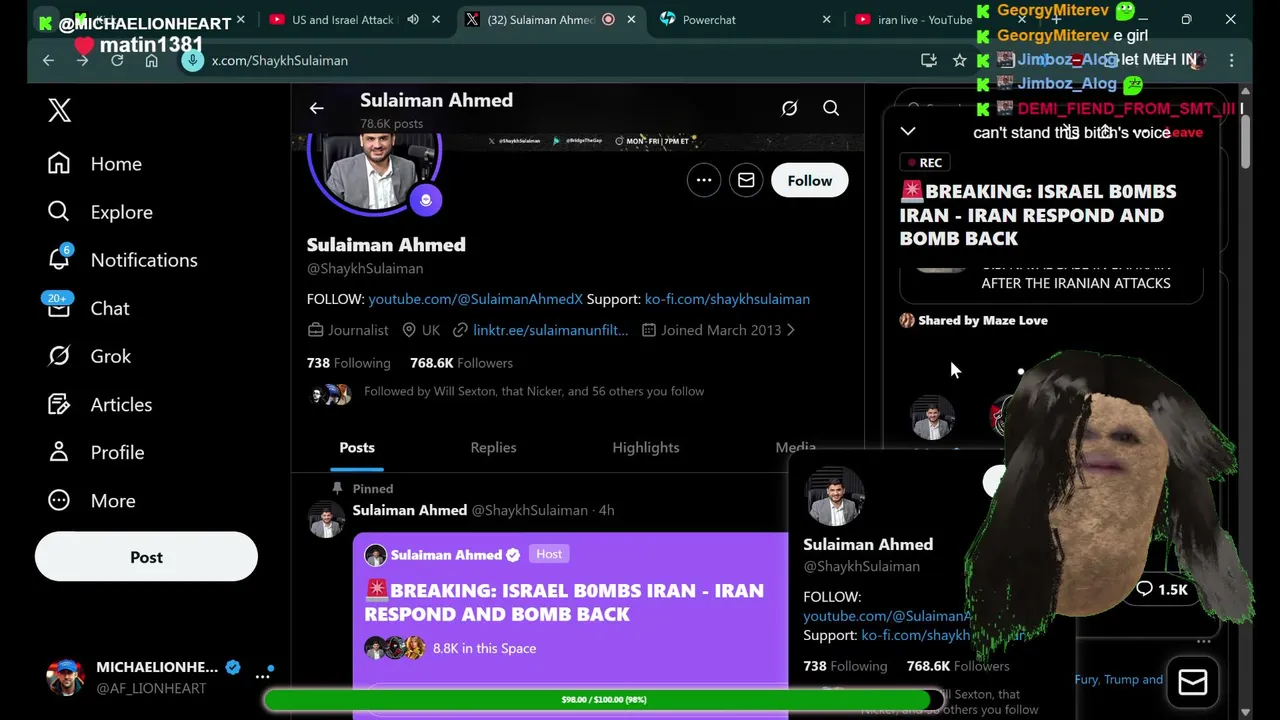
Task: Click Sulaiman Ahmed's large profile picture
Action: pyautogui.click(x=375, y=170)
